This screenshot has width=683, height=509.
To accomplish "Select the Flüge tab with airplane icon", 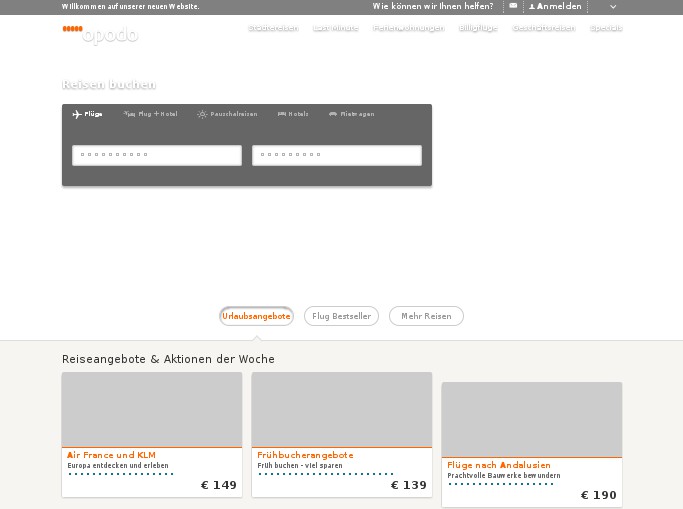I will [x=87, y=114].
